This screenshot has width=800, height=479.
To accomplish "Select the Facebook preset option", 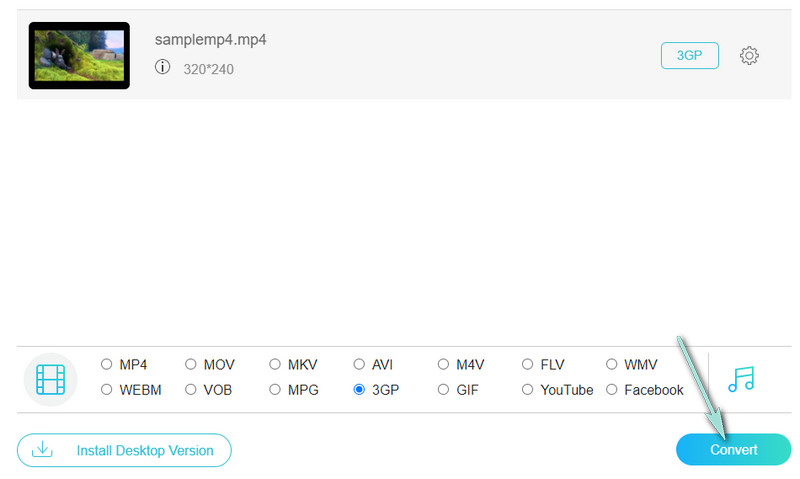I will pyautogui.click(x=612, y=390).
